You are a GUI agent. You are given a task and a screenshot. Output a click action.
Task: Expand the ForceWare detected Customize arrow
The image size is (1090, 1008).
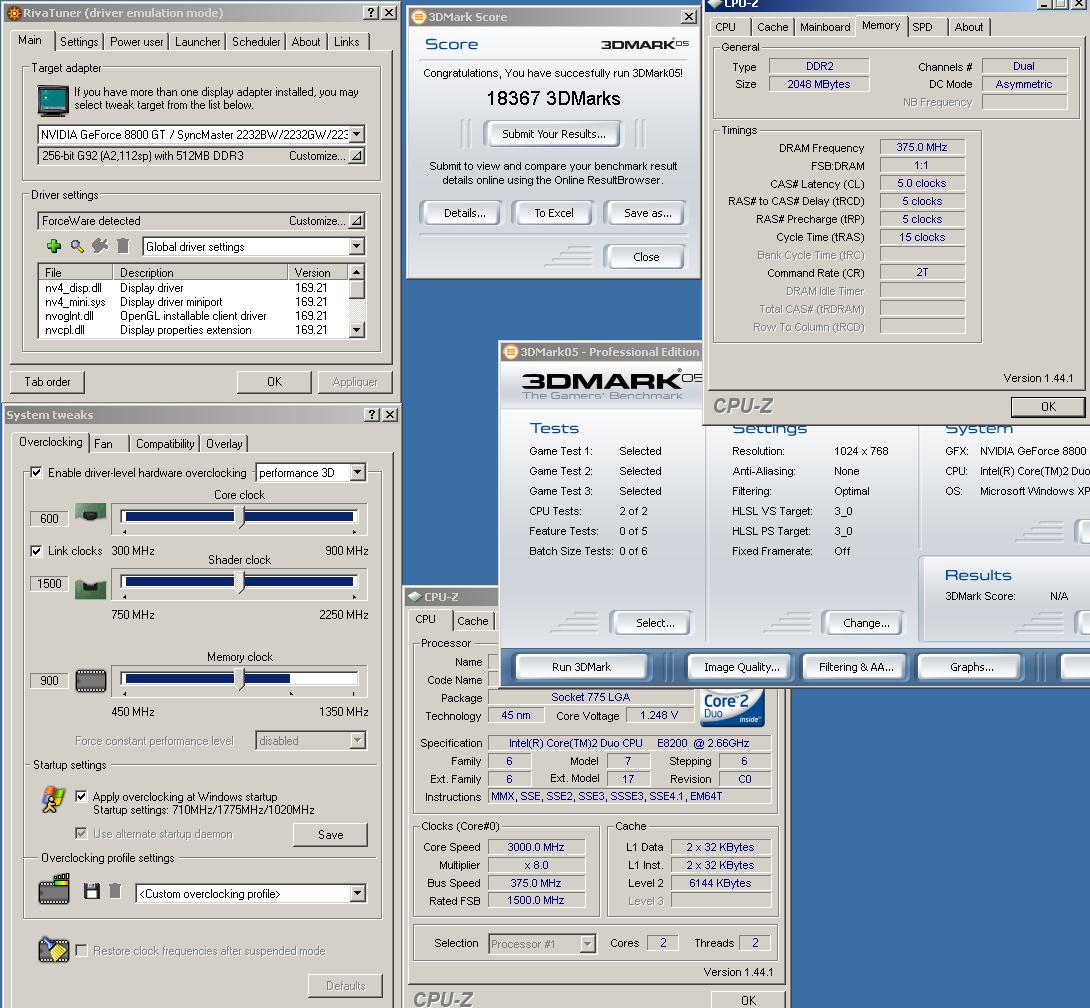click(x=356, y=220)
